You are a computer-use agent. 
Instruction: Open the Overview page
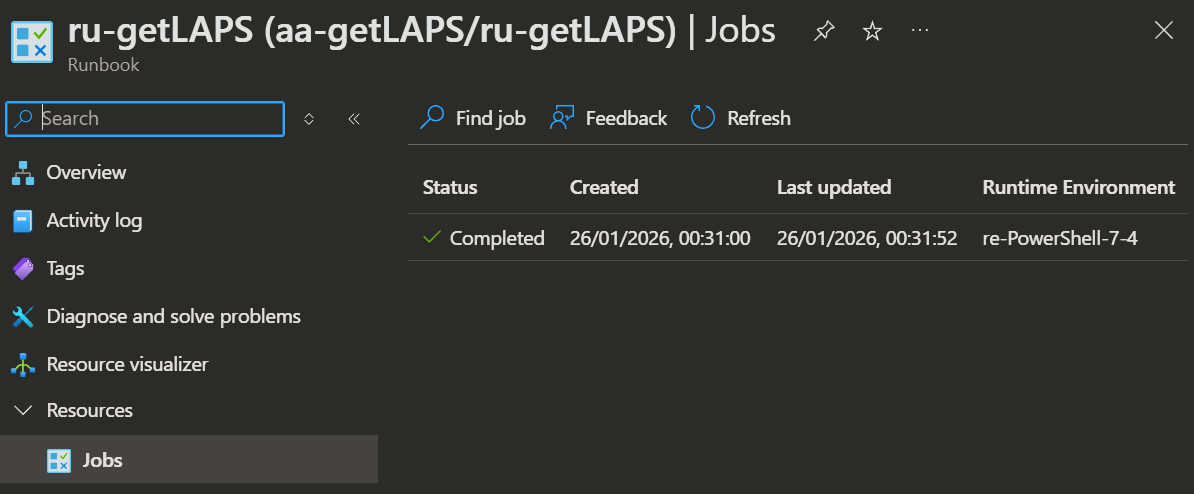coord(86,172)
